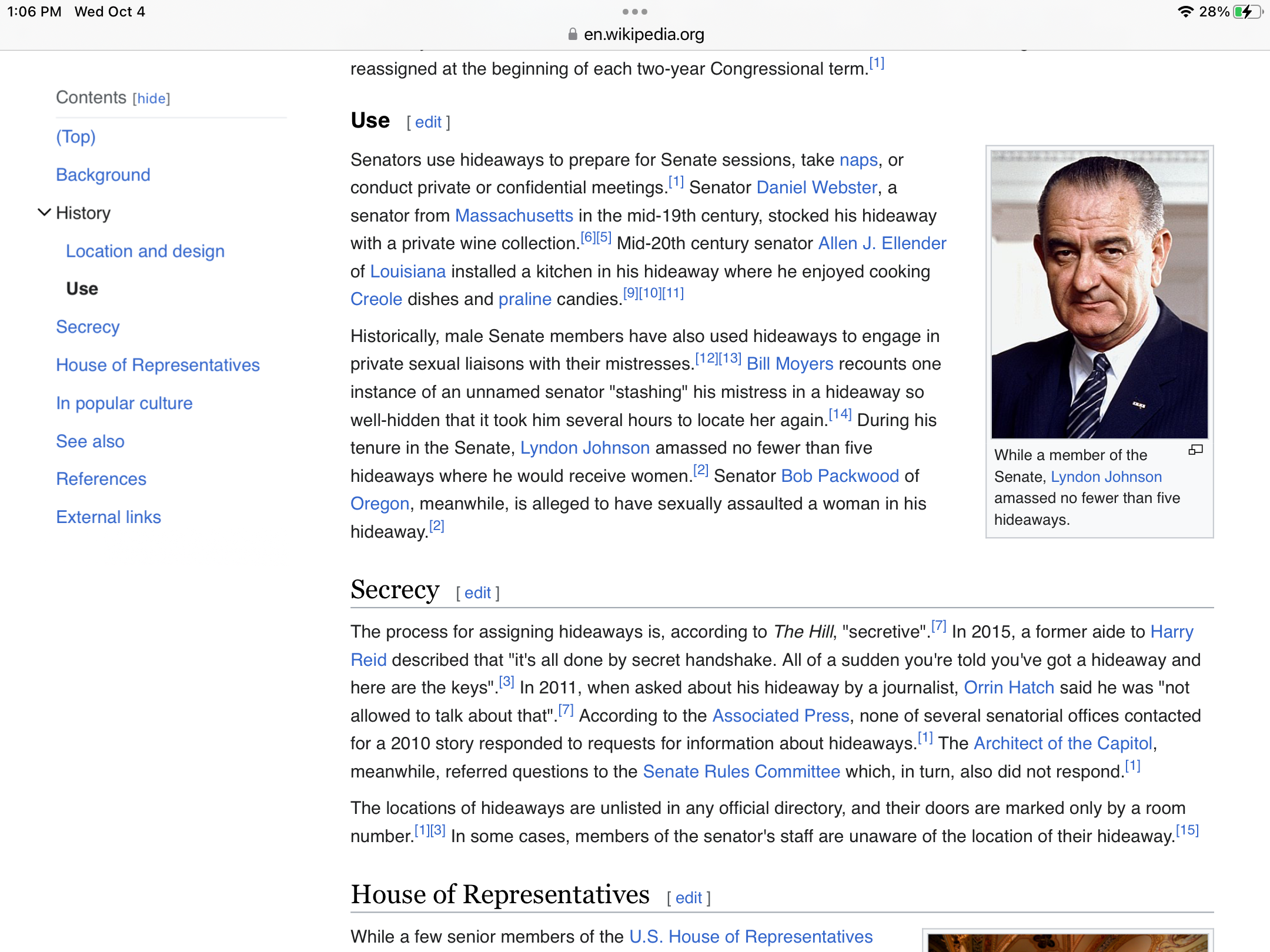Viewport: 1270px width, 952px height.
Task: Follow the Louisiana link
Action: (407, 271)
